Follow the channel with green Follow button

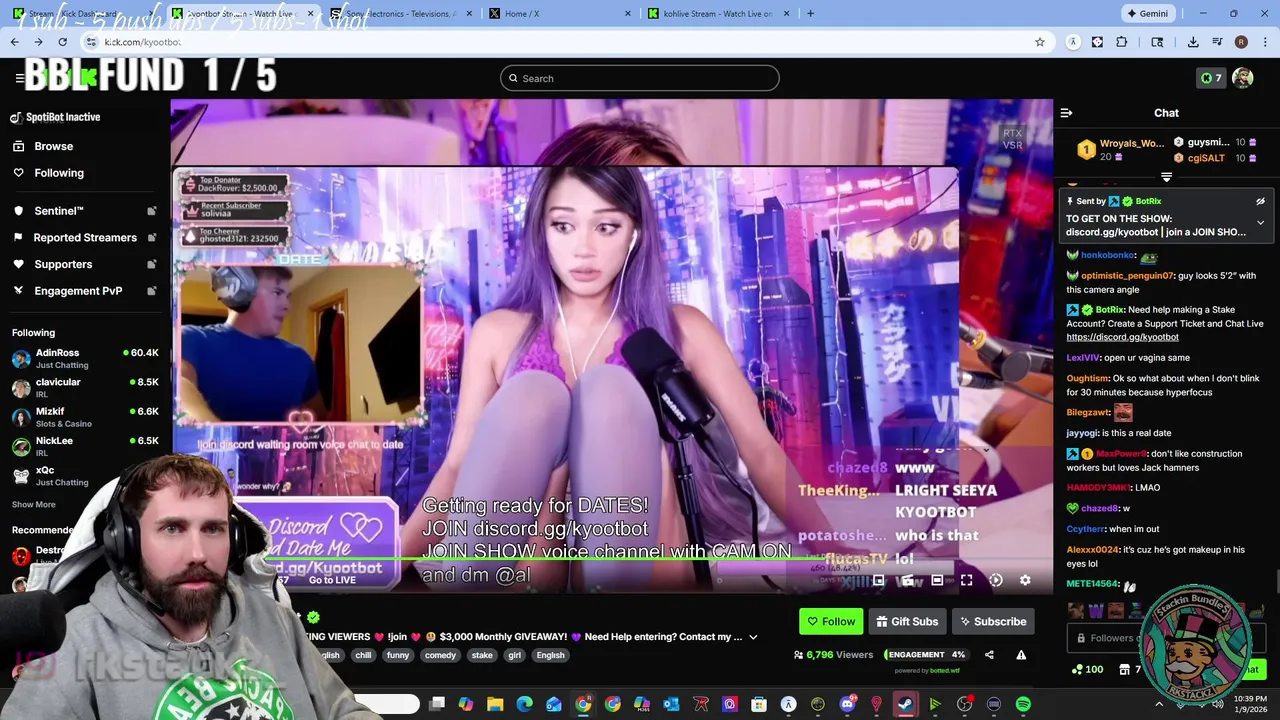[831, 621]
